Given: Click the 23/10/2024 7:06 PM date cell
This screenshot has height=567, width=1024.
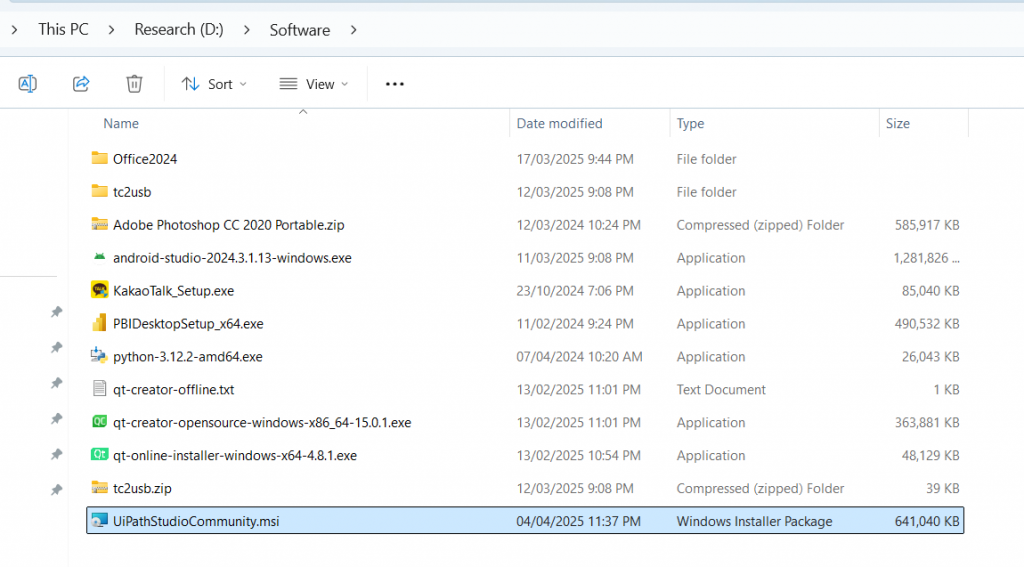Looking at the screenshot, I should pyautogui.click(x=575, y=291).
